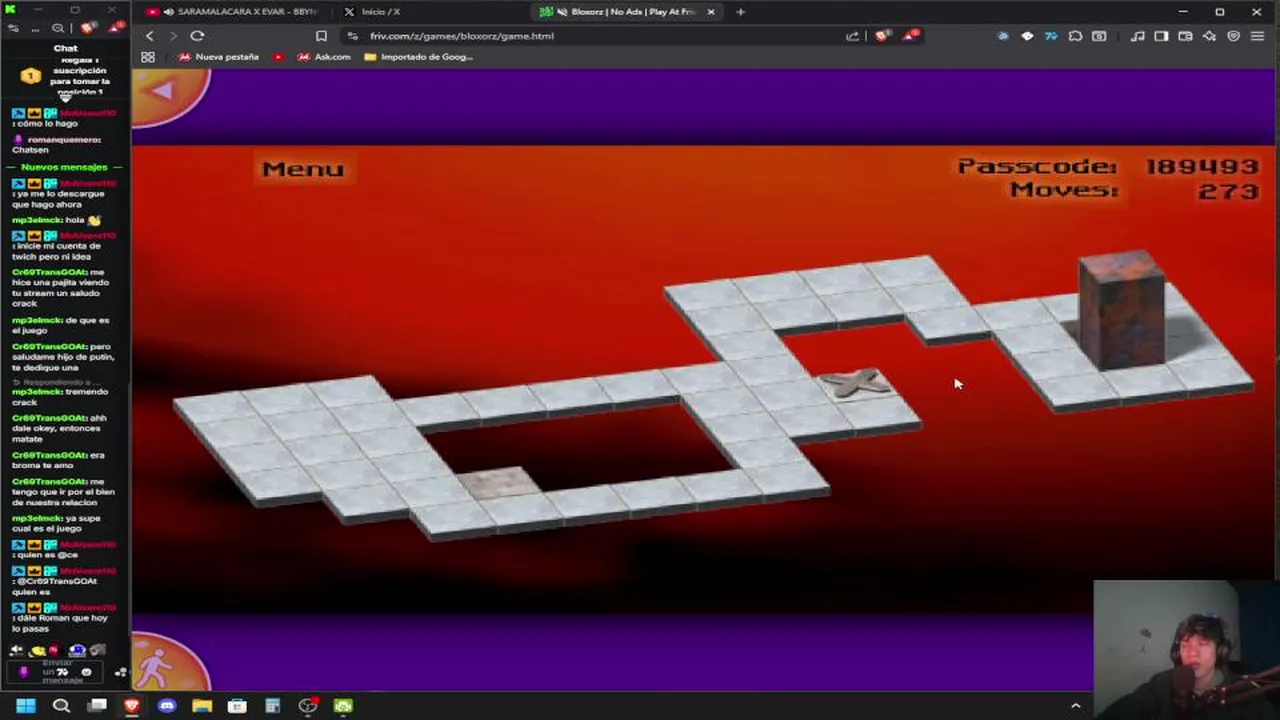Viewport: 1280px width, 720px height.
Task: Open the extensions puzzle icon
Action: 1075,36
